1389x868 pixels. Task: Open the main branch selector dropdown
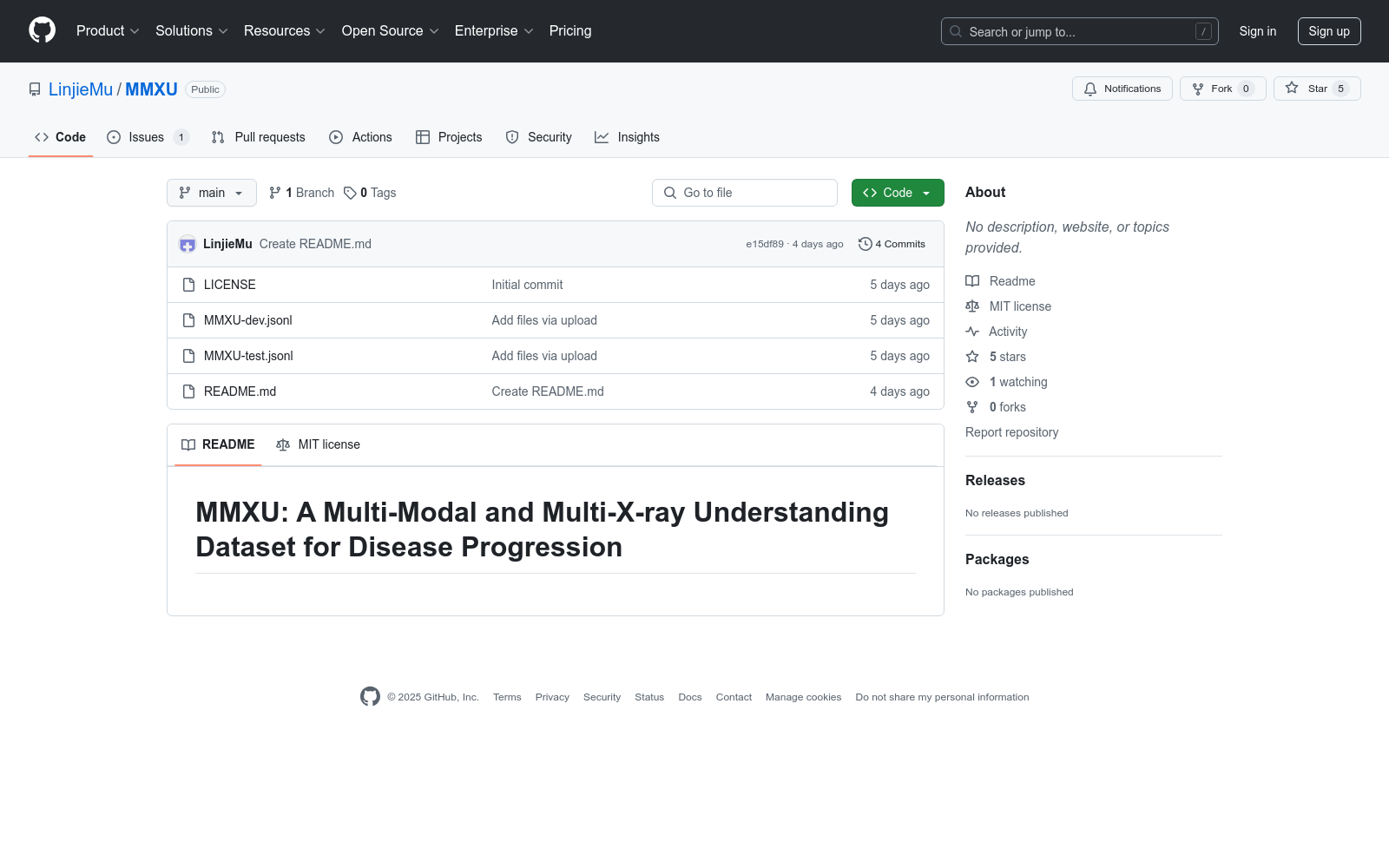(x=212, y=193)
